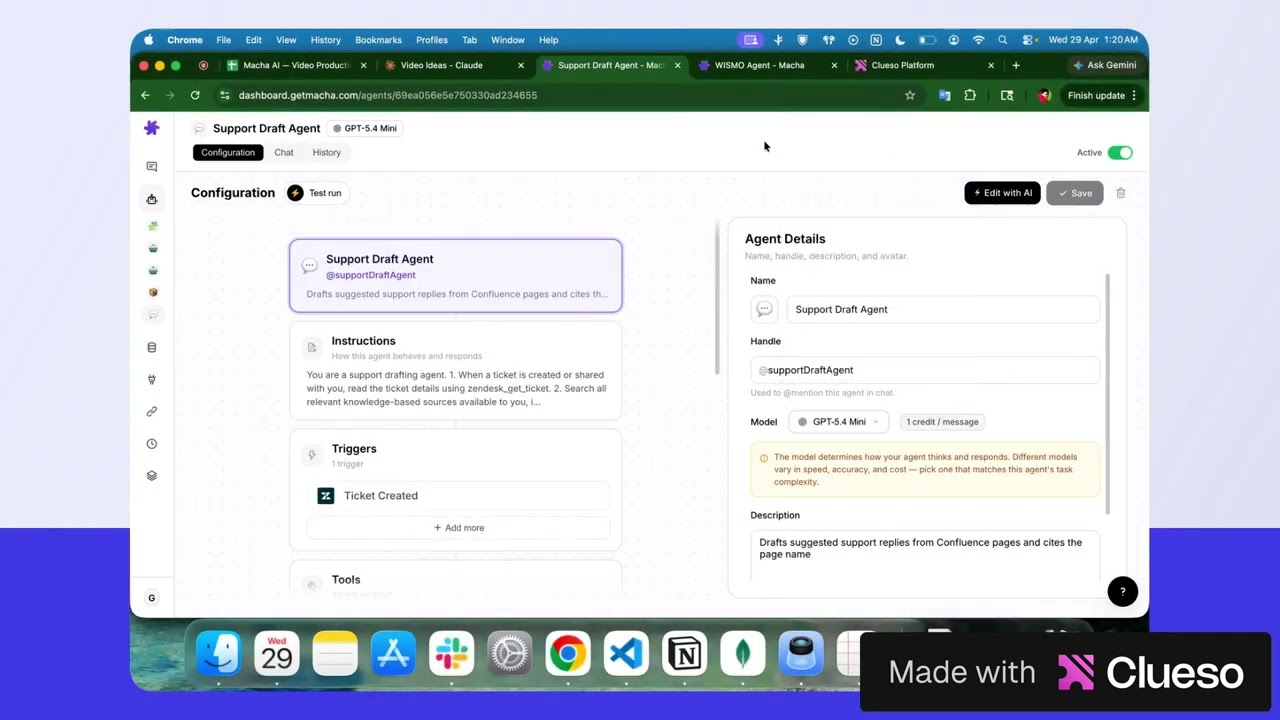Click the Google Translate icon in address bar
This screenshot has width=1280, height=720.
tap(944, 95)
